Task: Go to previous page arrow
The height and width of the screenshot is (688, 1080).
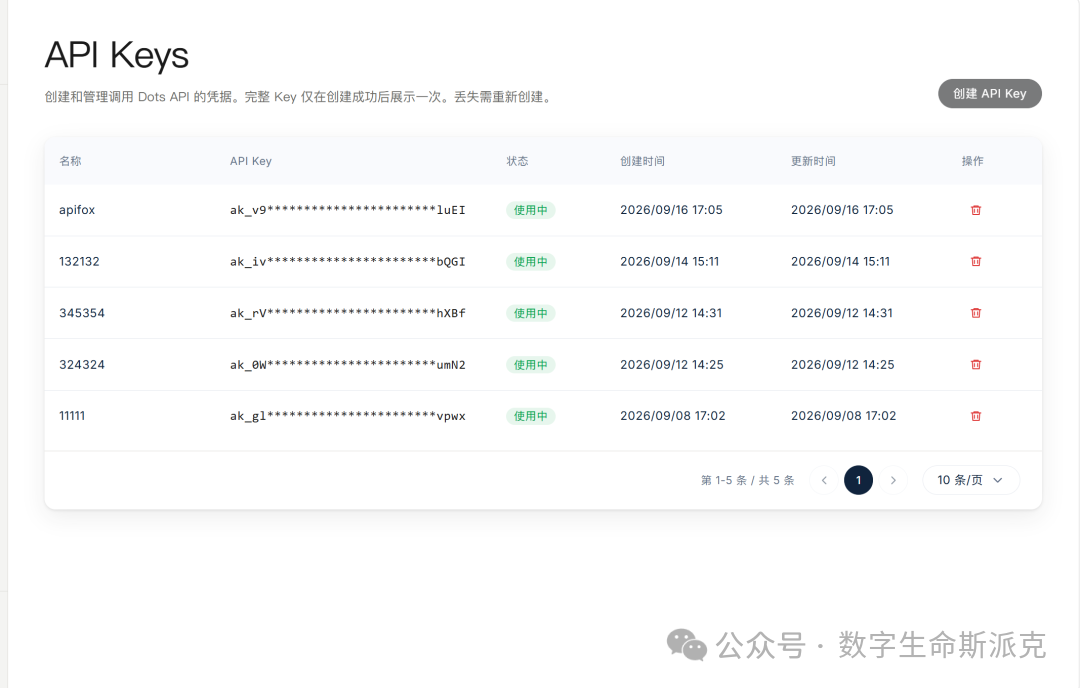Action: tap(824, 480)
